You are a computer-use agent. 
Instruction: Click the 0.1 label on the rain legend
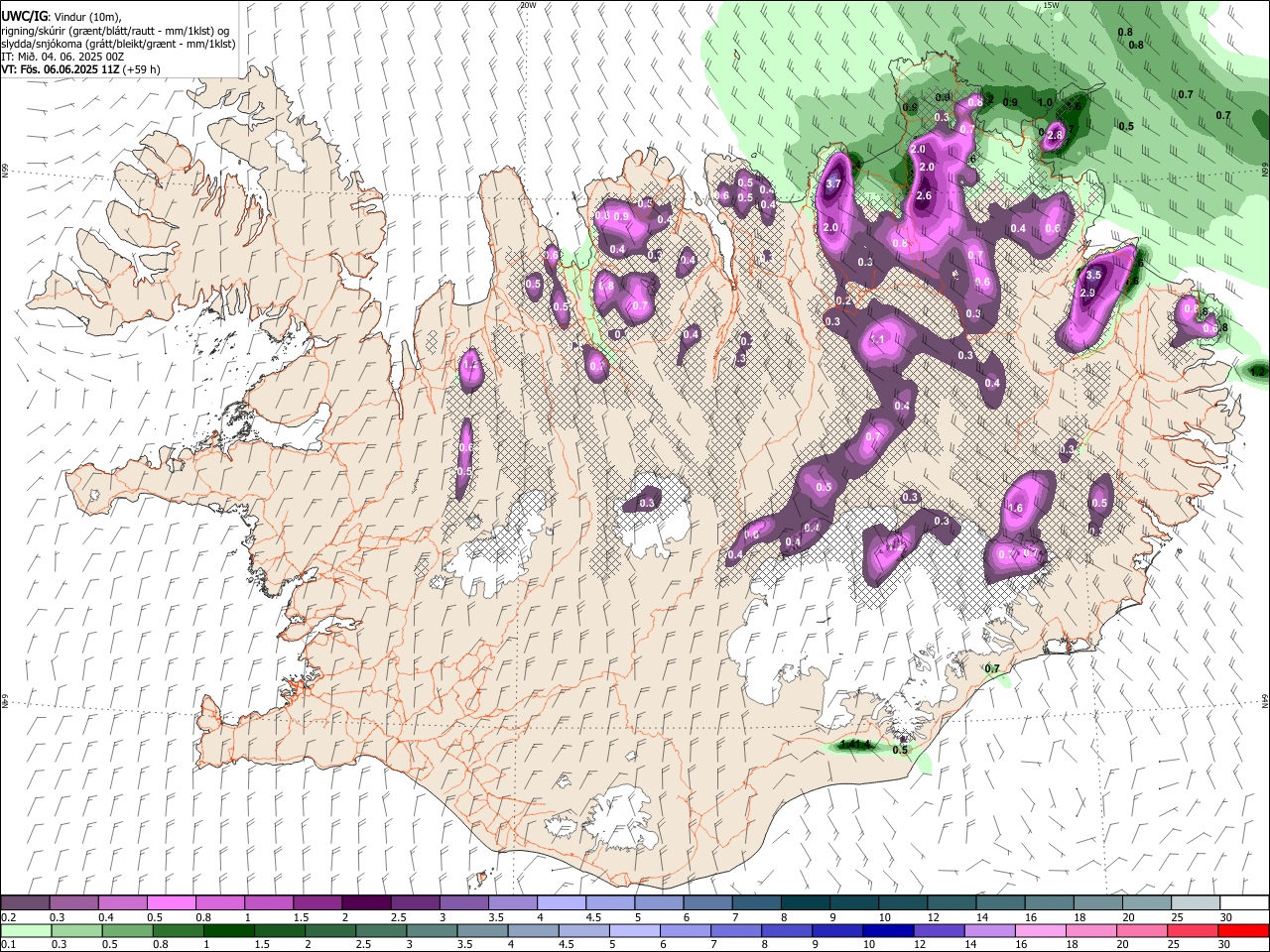point(7,945)
